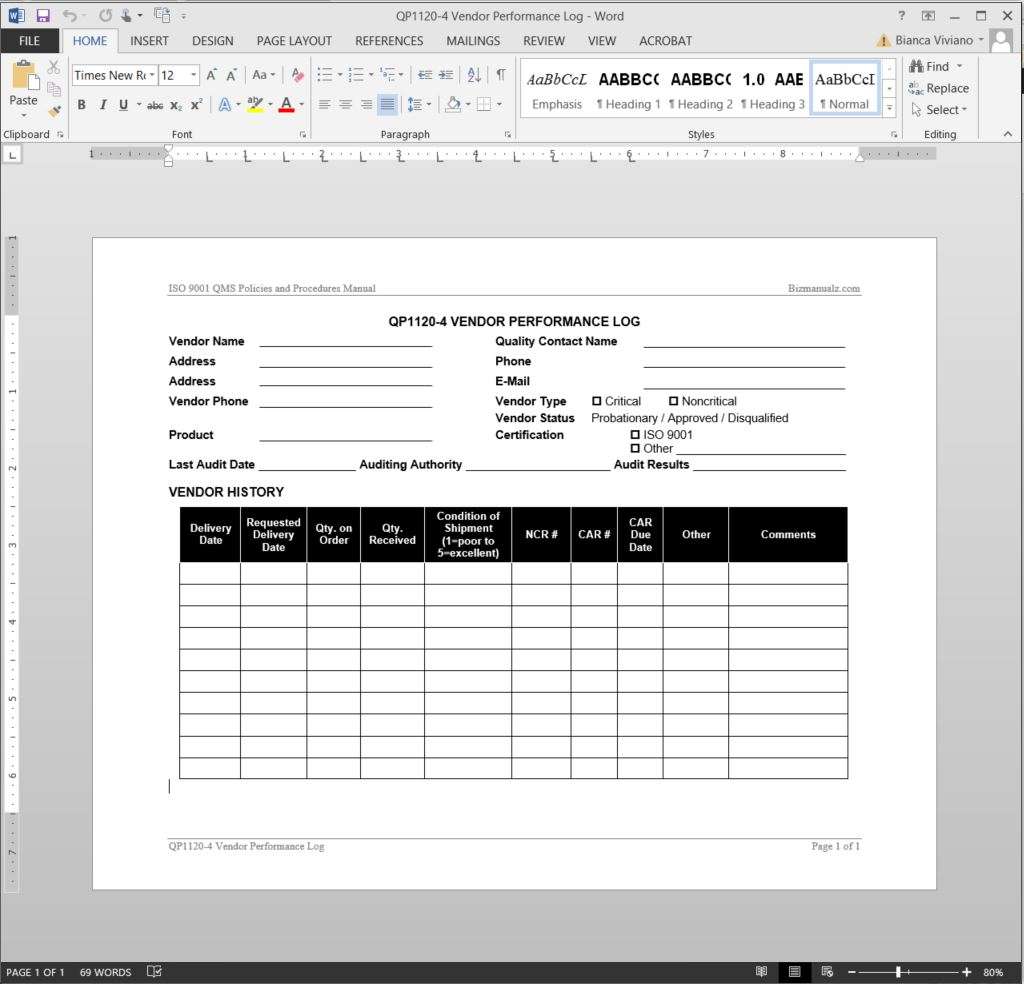Click the zoom slider handle in the status bar
Screen dimensions: 1024x984
(x=899, y=972)
